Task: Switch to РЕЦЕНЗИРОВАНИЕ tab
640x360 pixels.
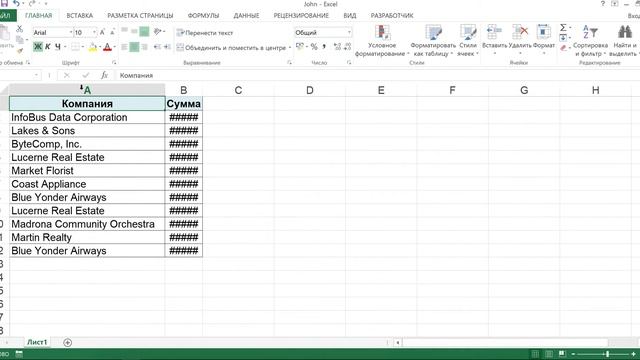Action: 301,16
